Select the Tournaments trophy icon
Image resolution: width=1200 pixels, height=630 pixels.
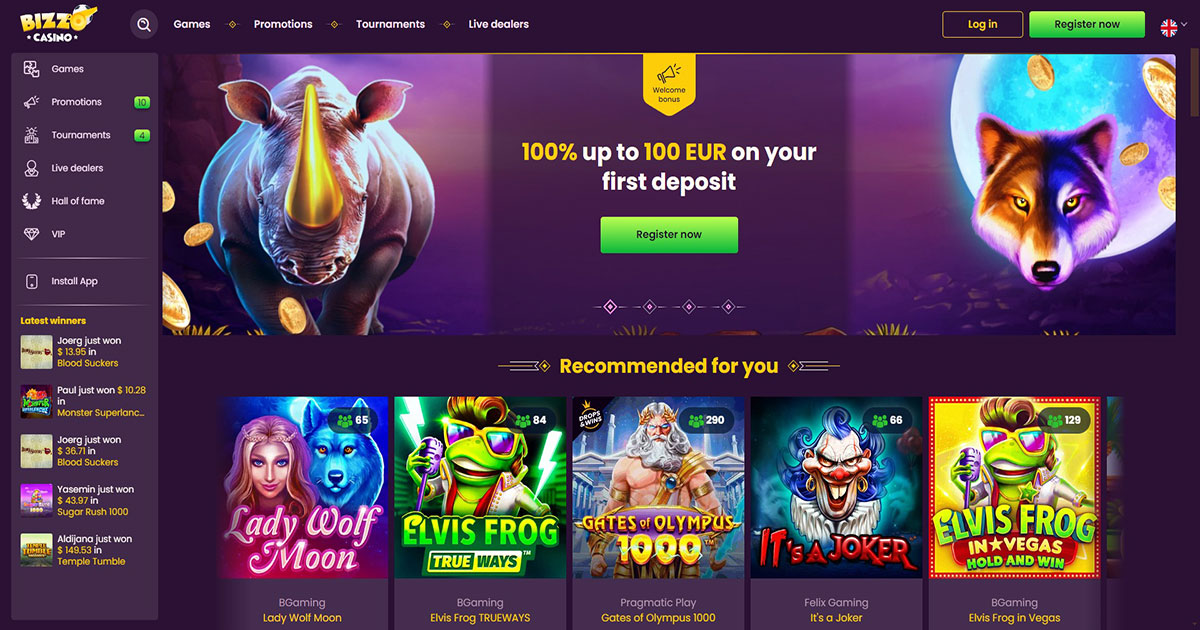pyautogui.click(x=32, y=135)
